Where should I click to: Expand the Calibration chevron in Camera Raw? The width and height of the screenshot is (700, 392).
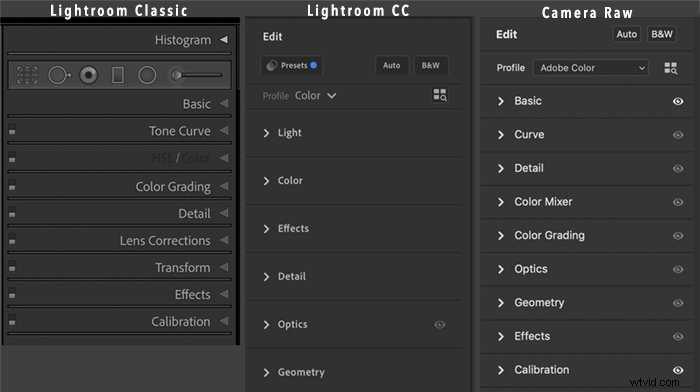[x=501, y=370]
